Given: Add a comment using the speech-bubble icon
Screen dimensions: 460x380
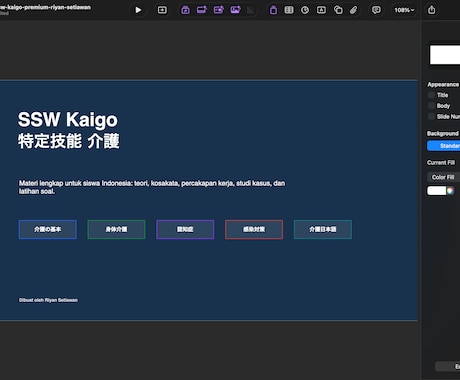Looking at the screenshot, I should (x=376, y=10).
